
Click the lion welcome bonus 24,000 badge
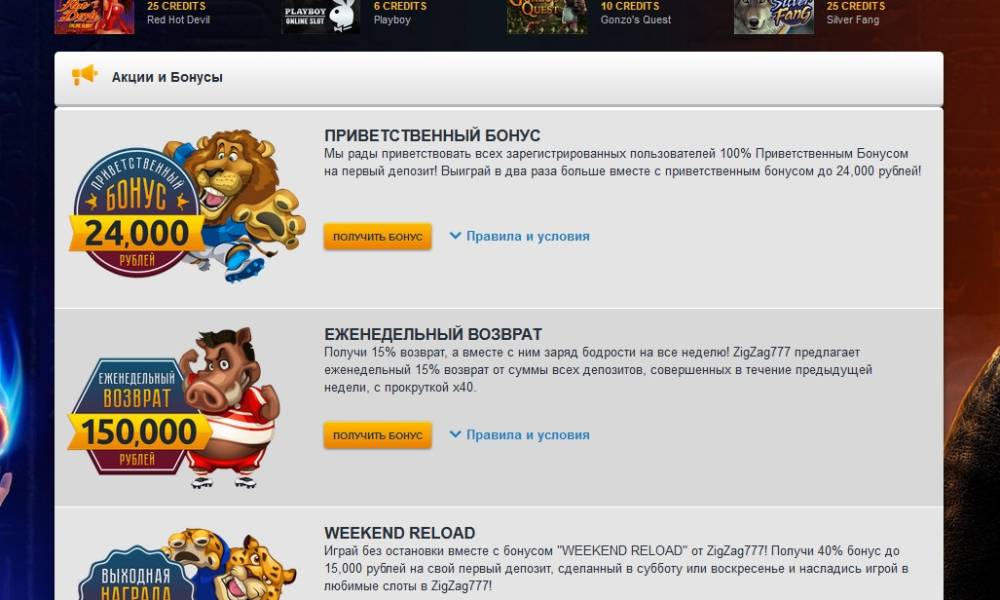click(187, 205)
